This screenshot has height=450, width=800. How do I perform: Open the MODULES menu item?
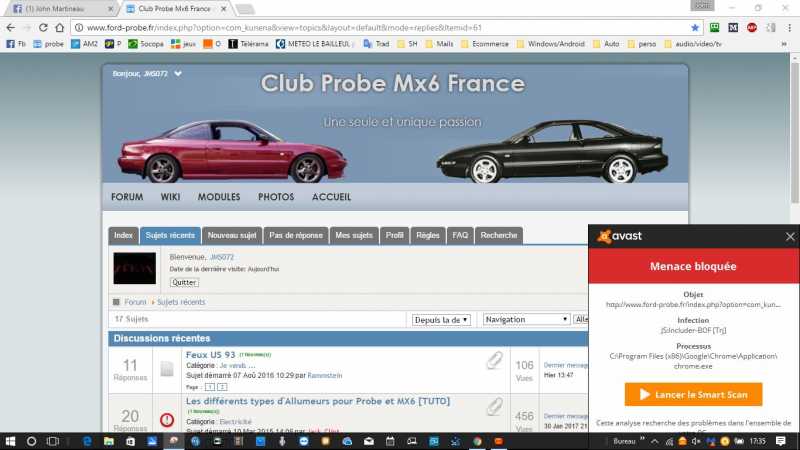219,197
